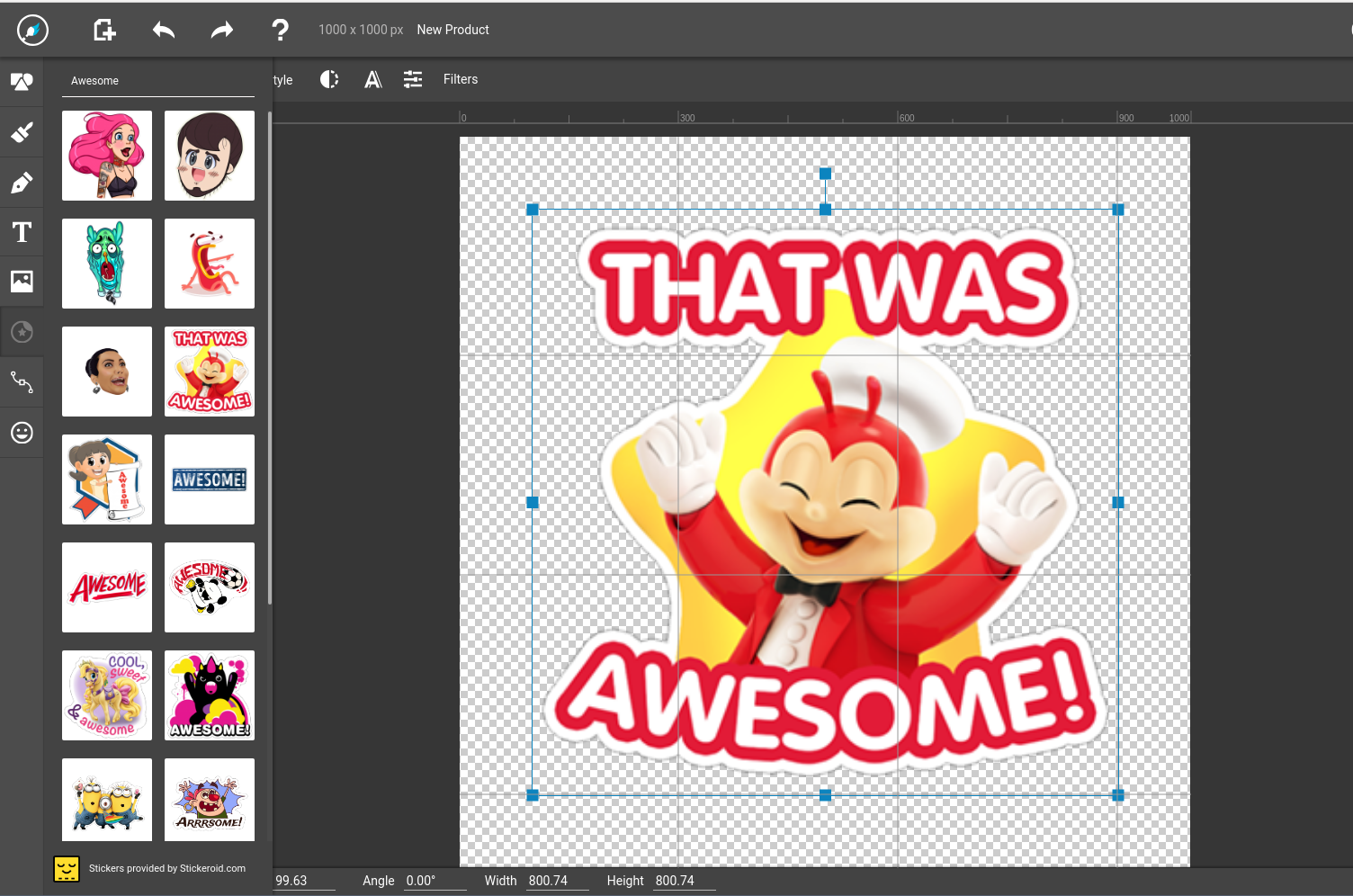Click the New Product title

pos(452,30)
